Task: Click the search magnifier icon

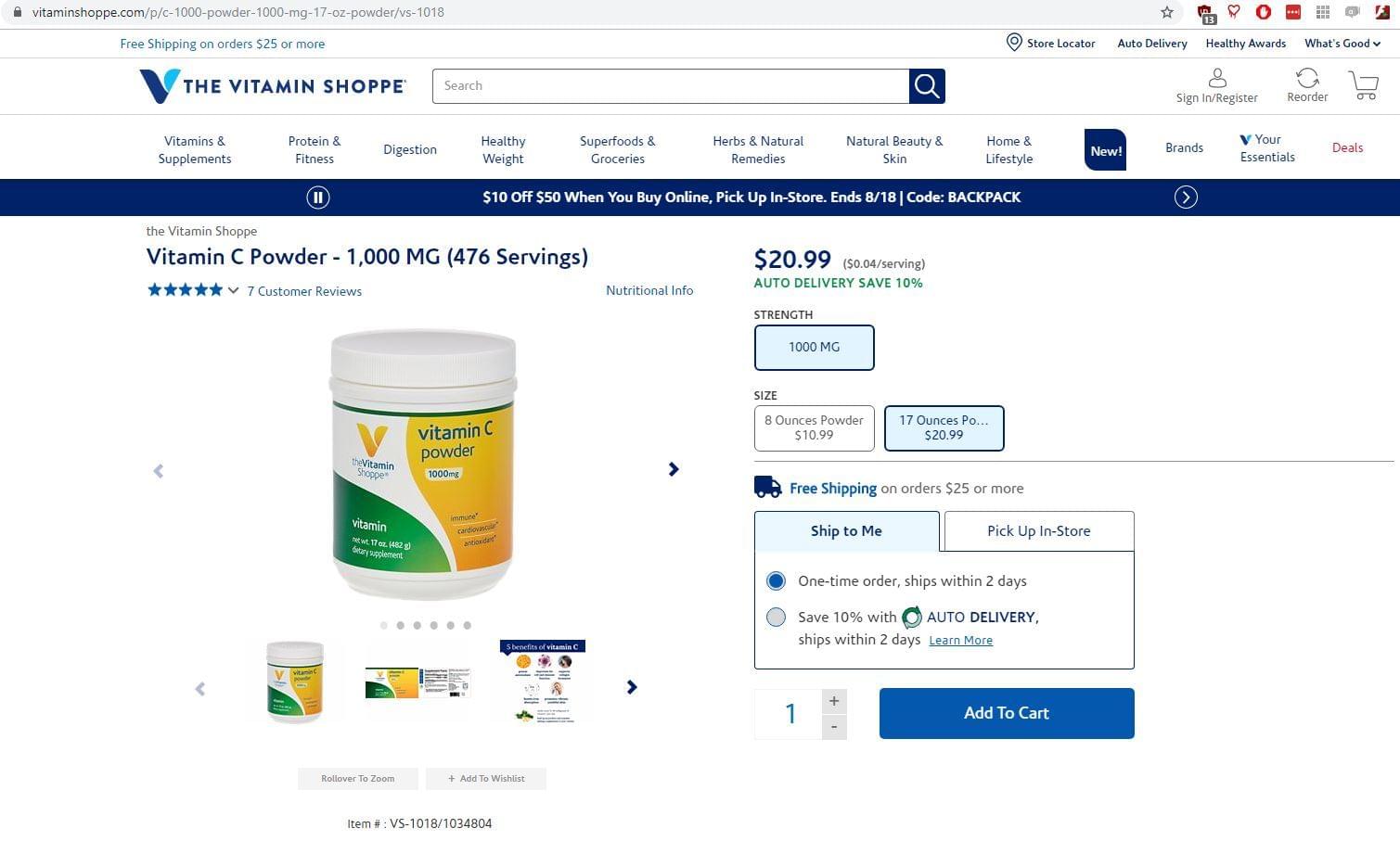Action: [x=927, y=86]
